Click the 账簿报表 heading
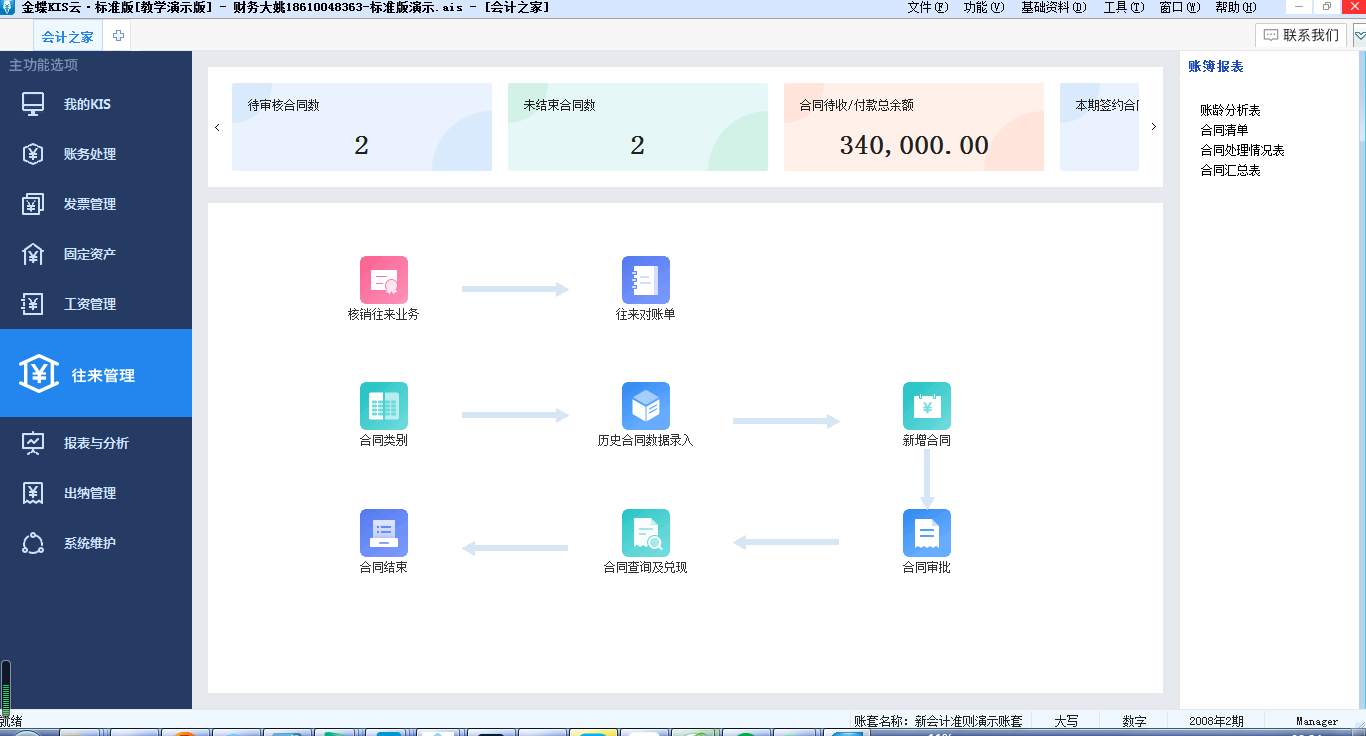 1216,67
